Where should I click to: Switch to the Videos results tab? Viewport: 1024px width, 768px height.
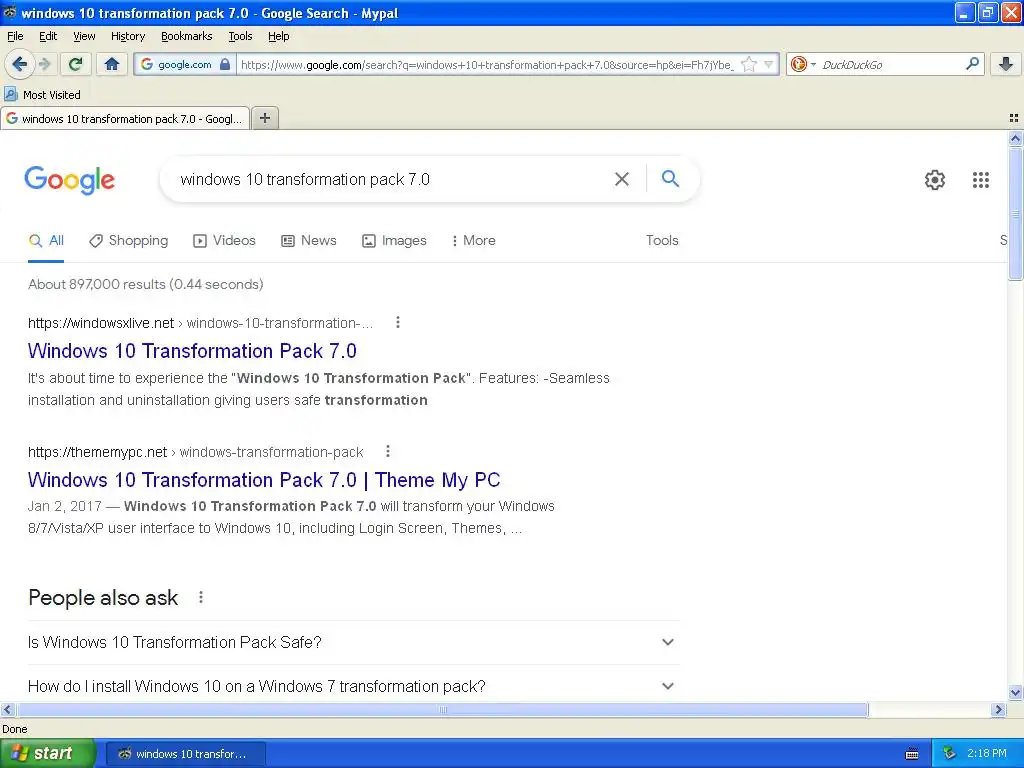tap(224, 240)
